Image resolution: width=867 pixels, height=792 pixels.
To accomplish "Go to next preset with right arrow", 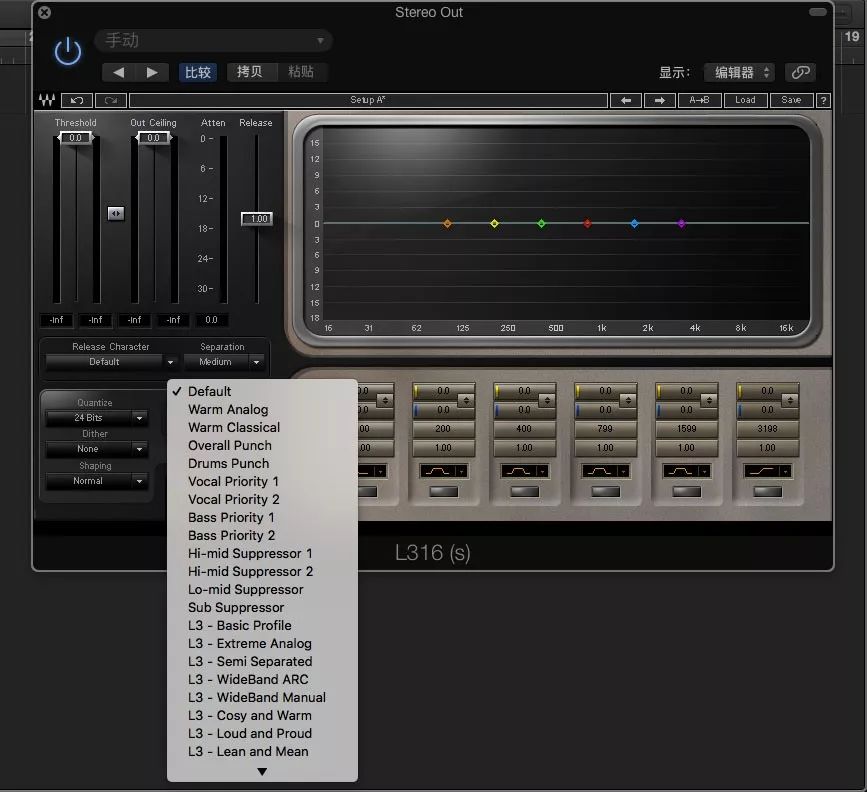I will click(152, 72).
